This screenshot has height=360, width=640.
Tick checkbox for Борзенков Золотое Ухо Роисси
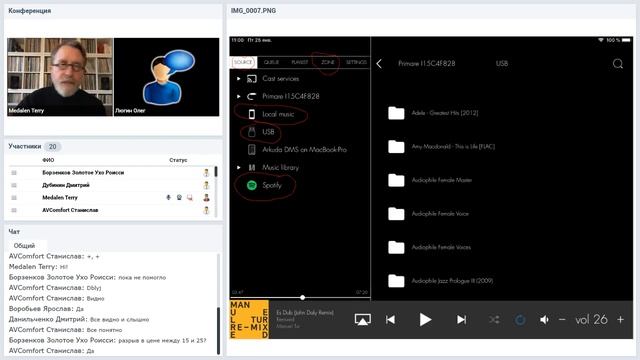(14, 173)
